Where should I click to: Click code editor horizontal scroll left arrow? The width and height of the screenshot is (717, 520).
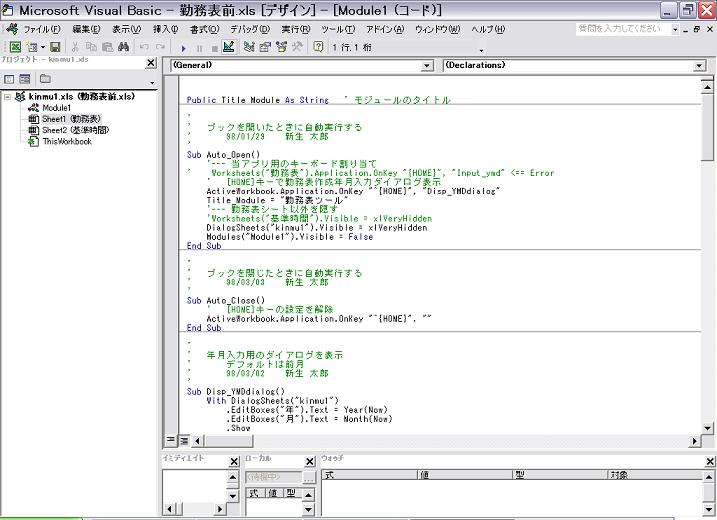click(x=197, y=441)
